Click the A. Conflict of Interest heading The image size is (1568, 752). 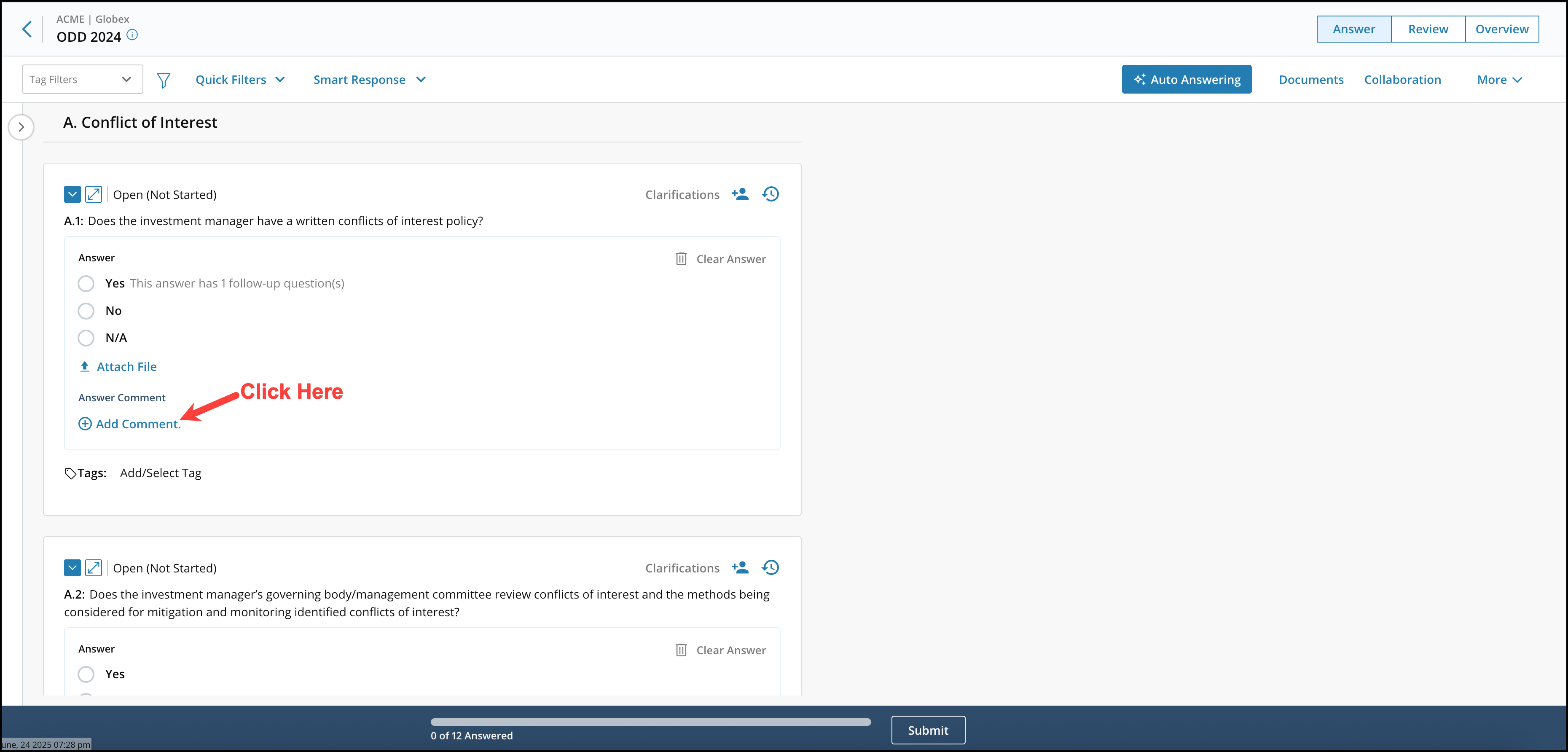coord(140,122)
